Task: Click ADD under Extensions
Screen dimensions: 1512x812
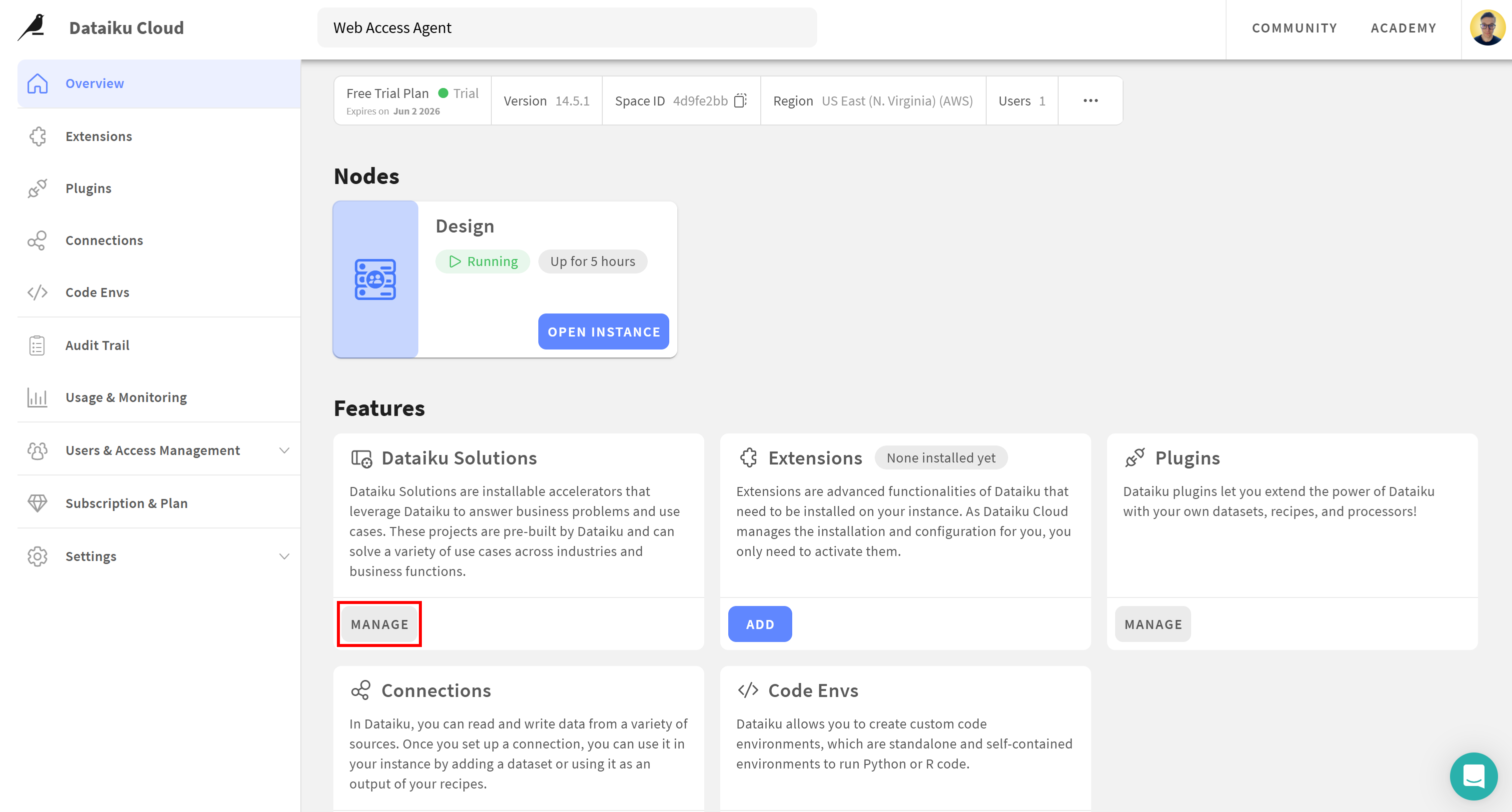Action: [760, 624]
